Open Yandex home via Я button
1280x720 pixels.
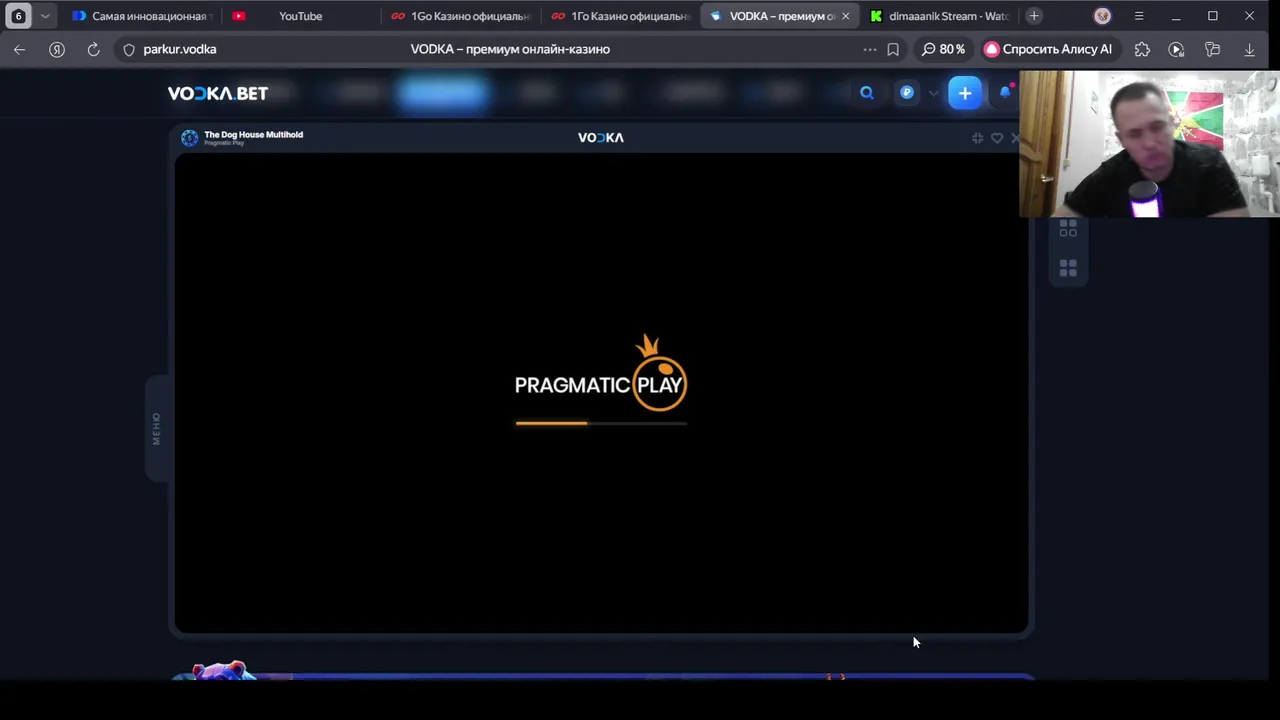[57, 49]
